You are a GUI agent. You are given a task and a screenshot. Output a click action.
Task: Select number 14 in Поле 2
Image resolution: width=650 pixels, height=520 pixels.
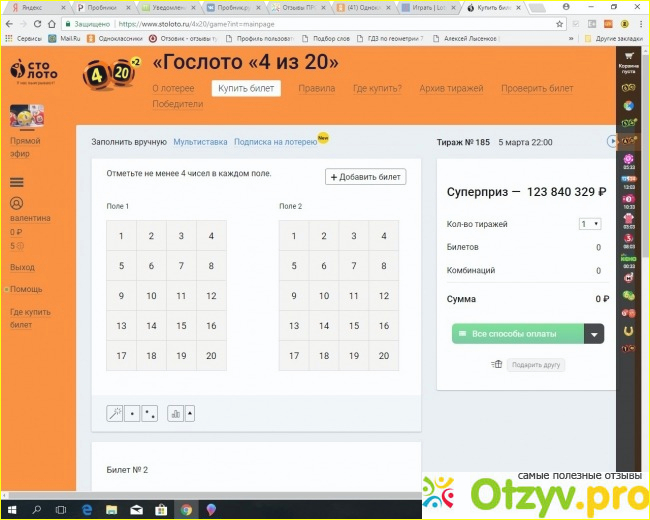323,326
